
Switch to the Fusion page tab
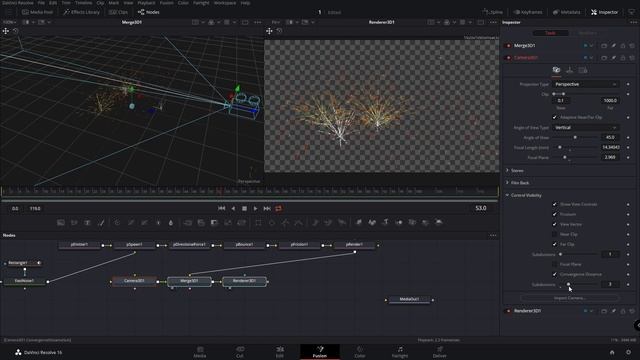[320, 352]
